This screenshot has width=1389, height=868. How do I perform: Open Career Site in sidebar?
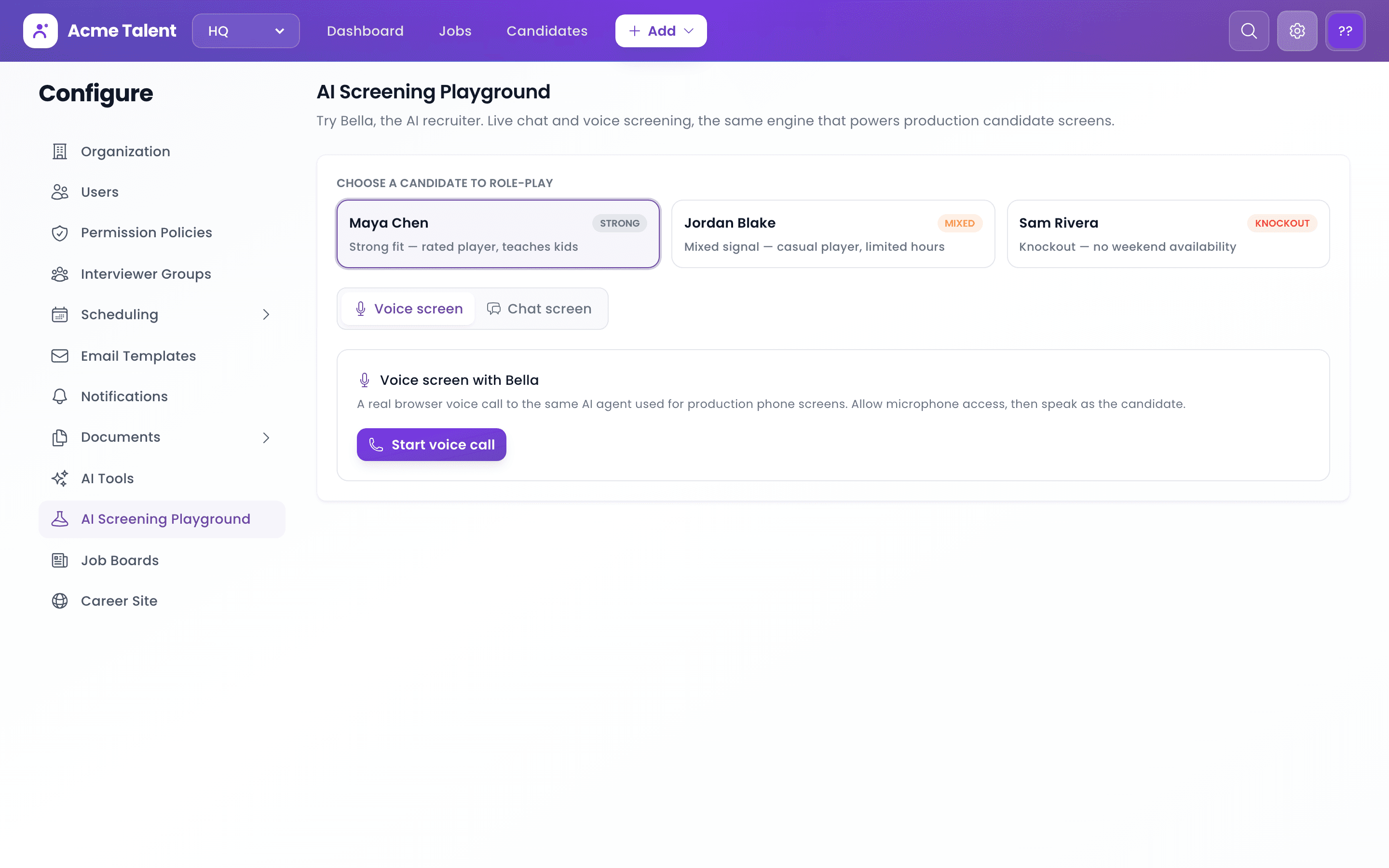coord(162,601)
